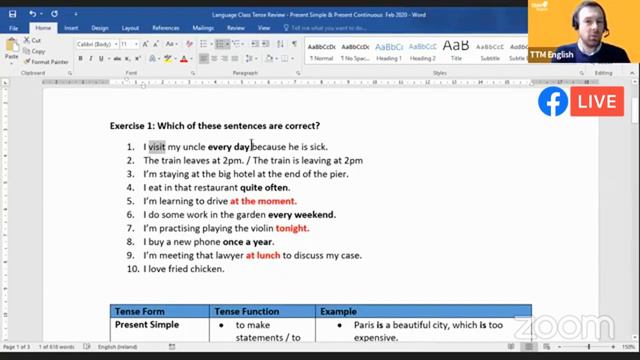Increase the paragraph indent
Viewport: 640px width, 360px height.
point(265,44)
